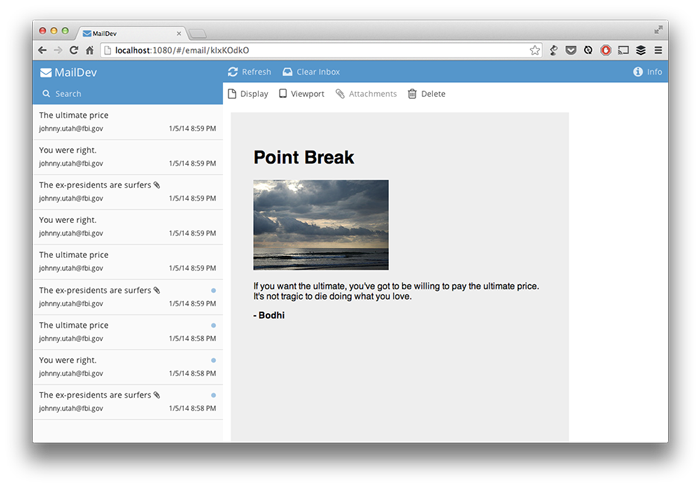Screen dimensions: 700x487
Task: Click the Clear Inbox label
Action: coord(318,72)
